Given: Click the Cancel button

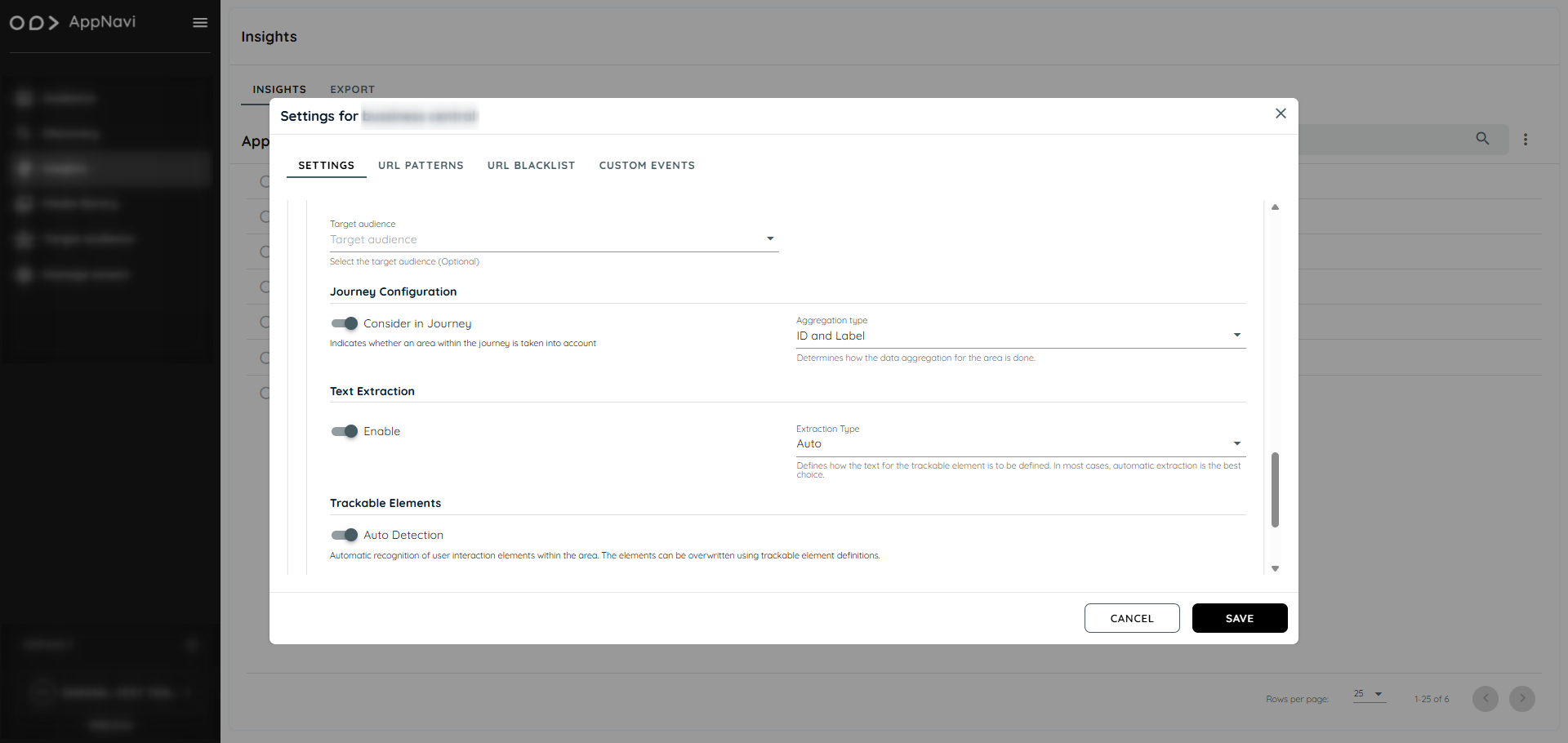Looking at the screenshot, I should pos(1132,618).
